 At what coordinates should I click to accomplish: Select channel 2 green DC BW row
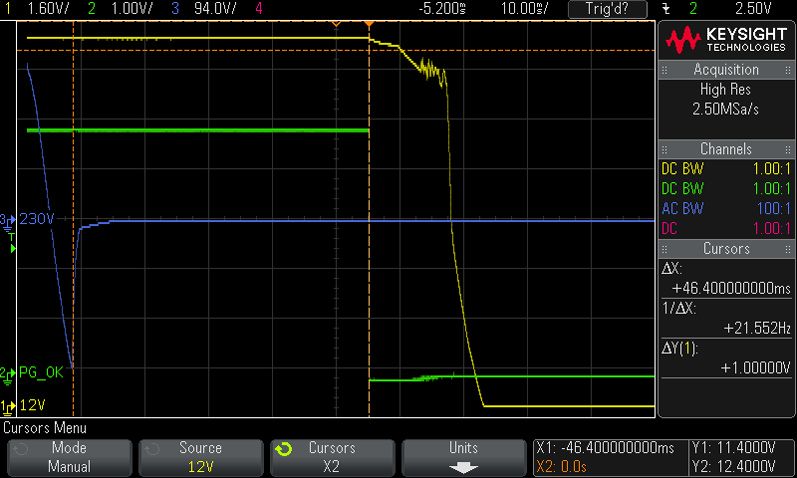click(726, 189)
